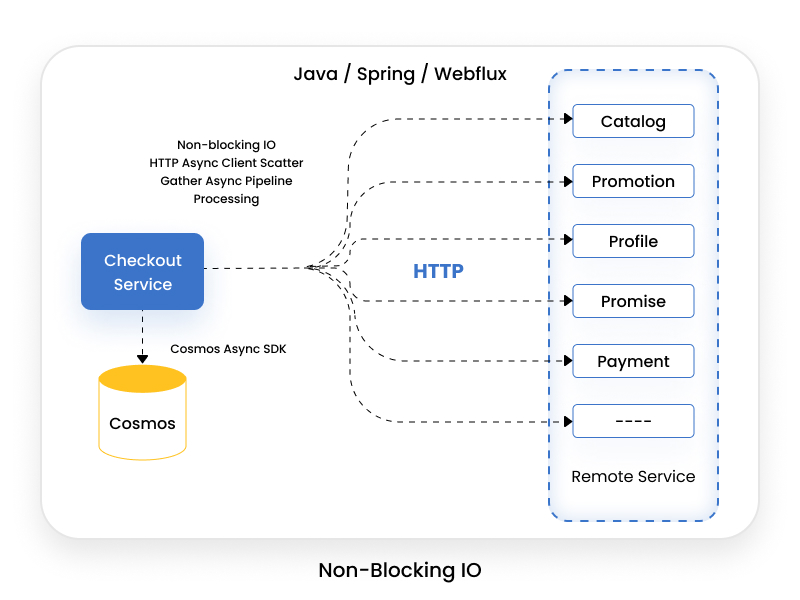Viewport: 800px width, 600px height.
Task: Select the placeholder dashes service box
Action: [633, 421]
